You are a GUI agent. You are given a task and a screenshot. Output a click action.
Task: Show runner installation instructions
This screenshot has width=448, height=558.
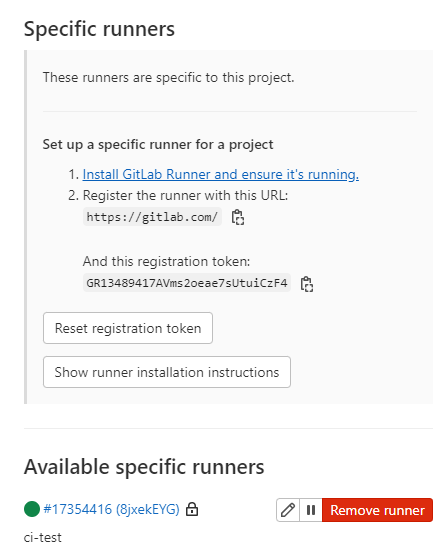pos(167,372)
